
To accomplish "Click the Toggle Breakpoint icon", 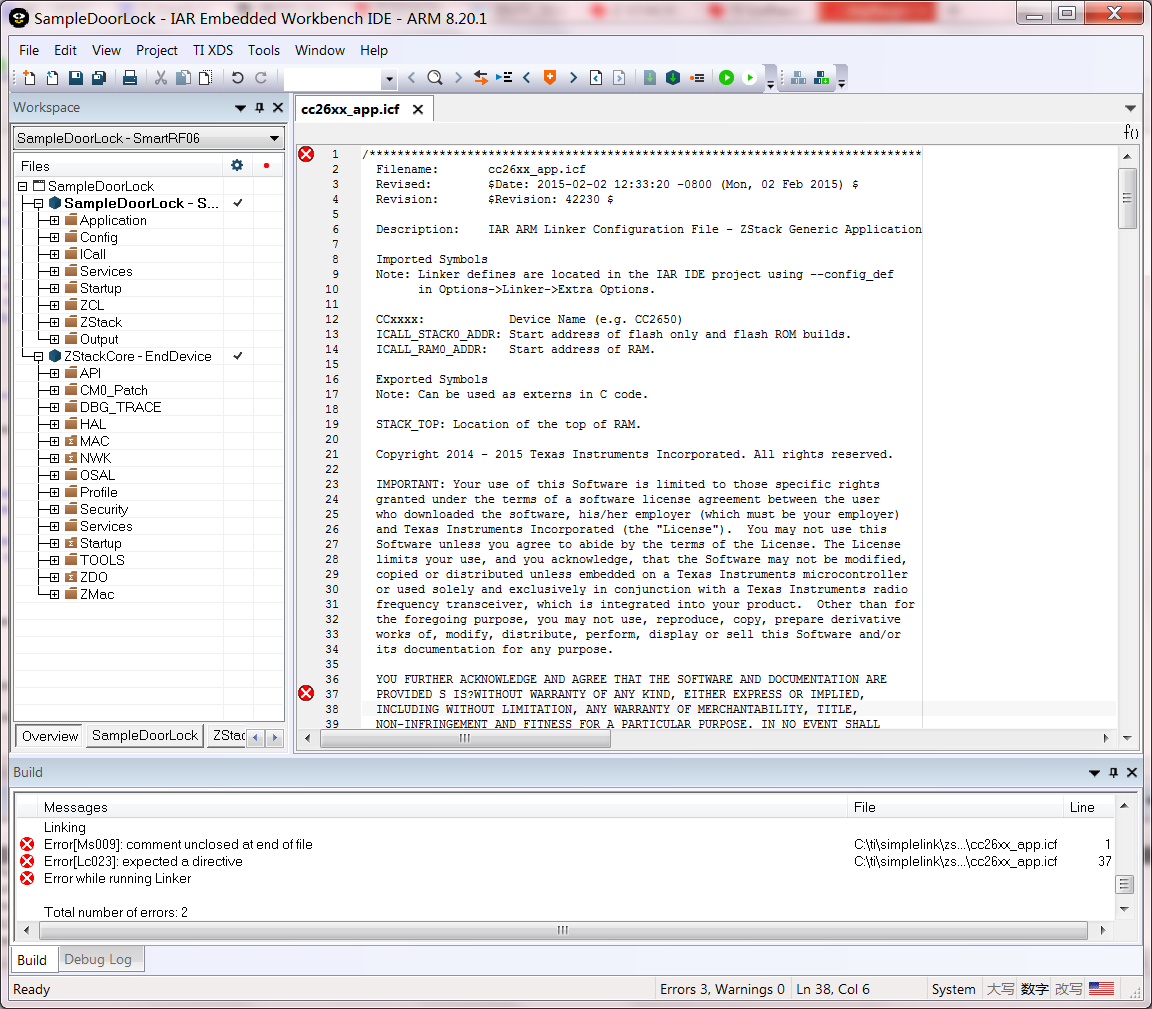I will click(x=697, y=78).
